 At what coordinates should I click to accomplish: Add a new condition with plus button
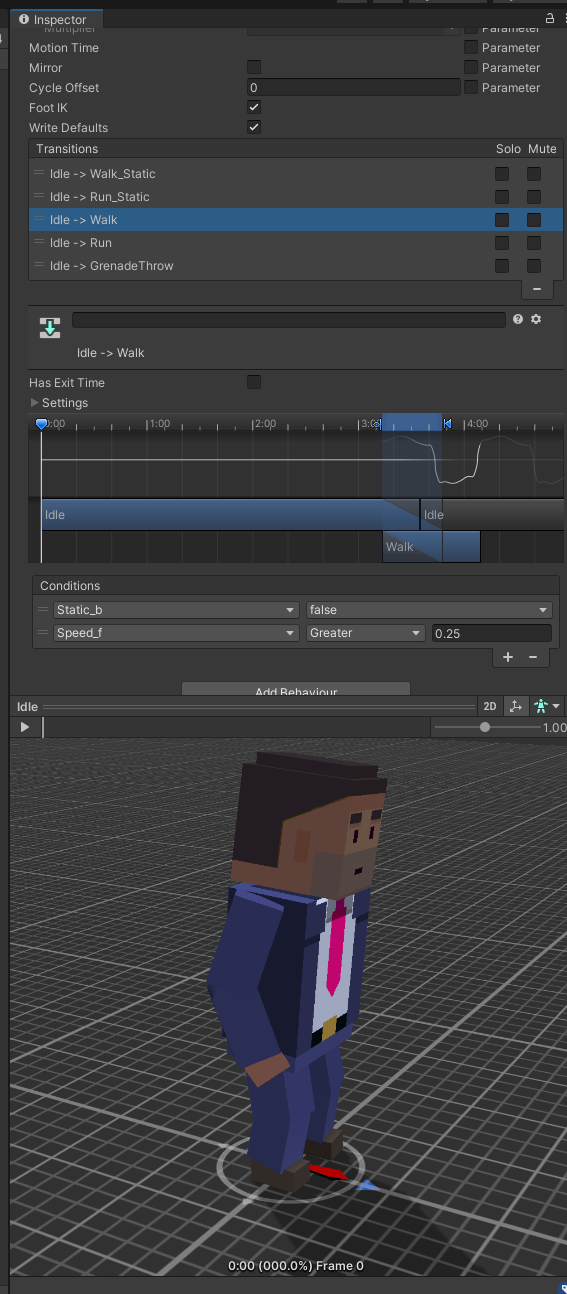pos(508,657)
